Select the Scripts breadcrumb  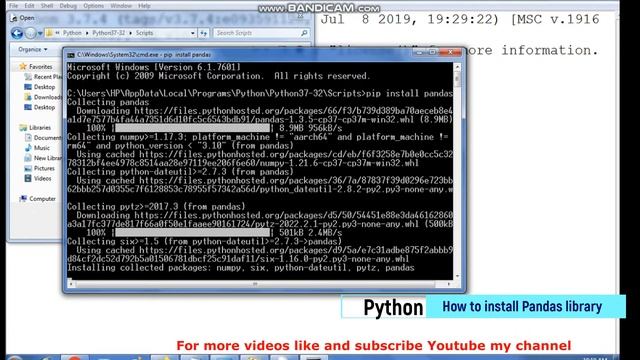click(x=144, y=33)
